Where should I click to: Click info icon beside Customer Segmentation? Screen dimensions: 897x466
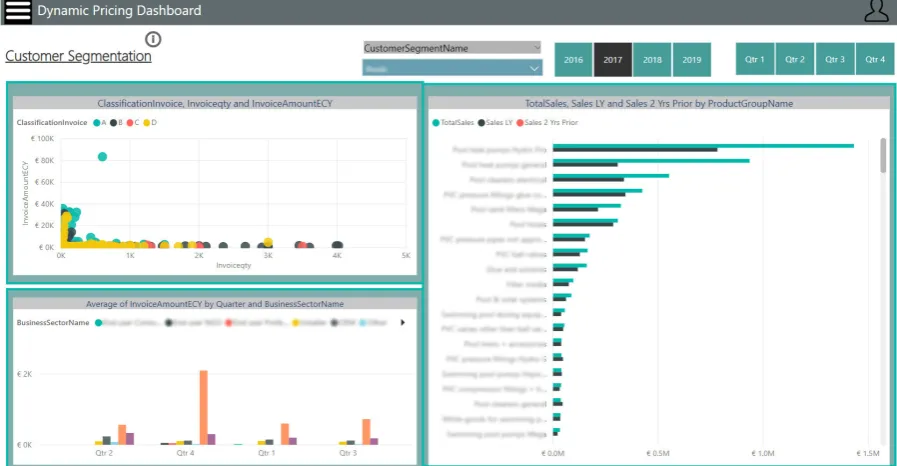[153, 39]
